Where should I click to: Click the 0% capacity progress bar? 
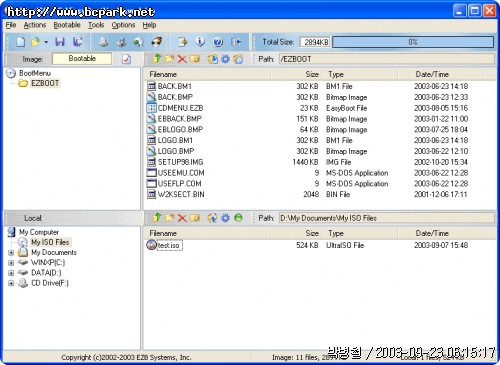(413, 42)
